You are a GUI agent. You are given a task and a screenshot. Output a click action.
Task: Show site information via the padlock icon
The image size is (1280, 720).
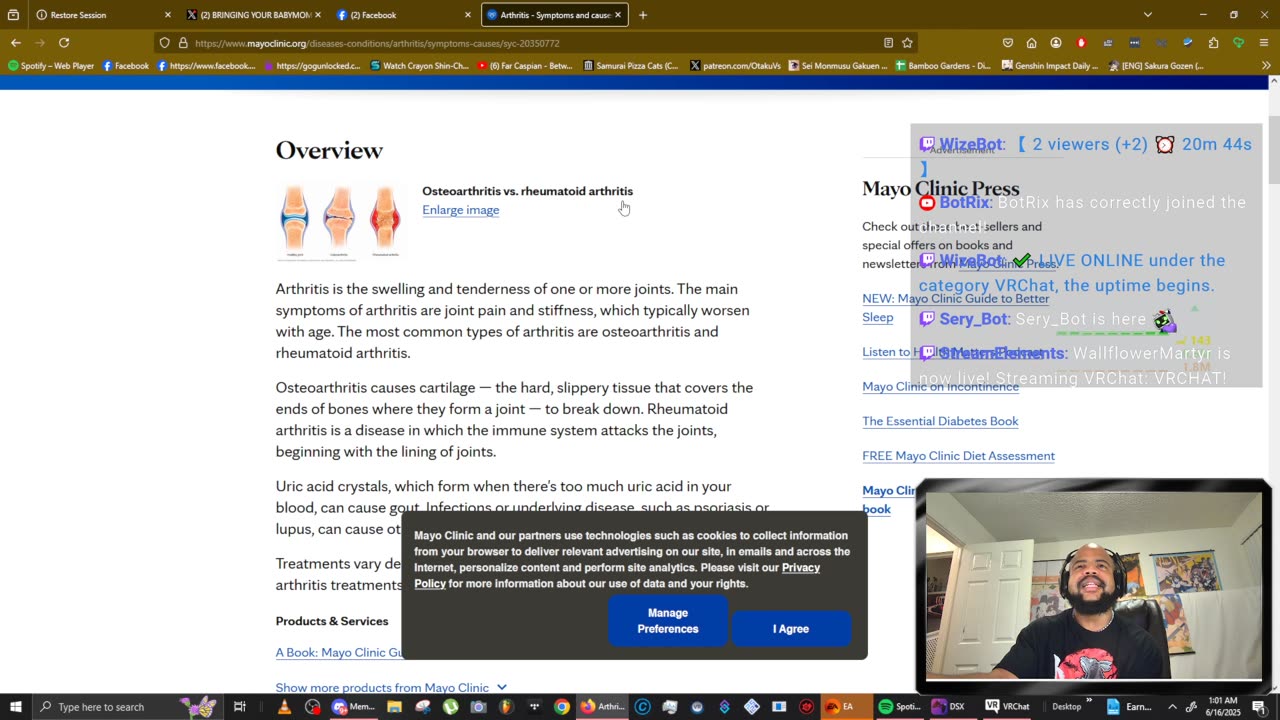coord(183,43)
